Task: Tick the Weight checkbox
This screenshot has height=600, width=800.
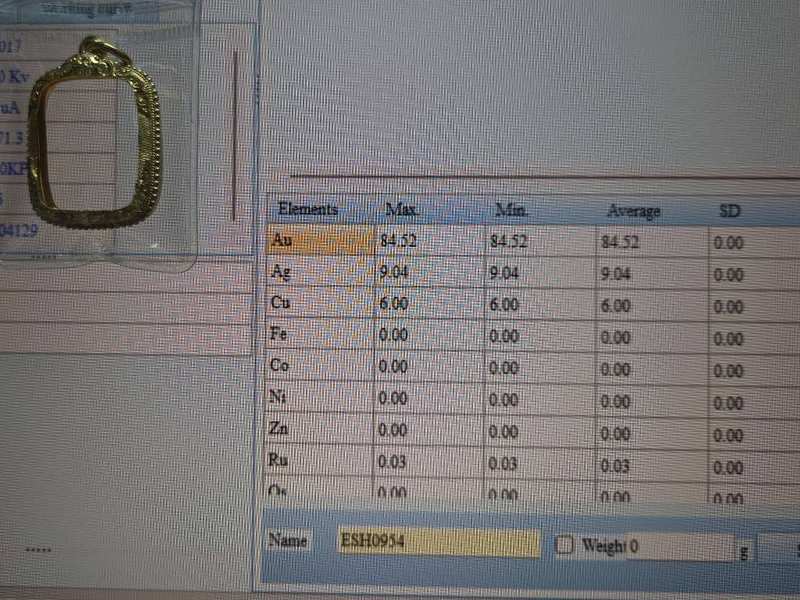Action: pos(565,545)
